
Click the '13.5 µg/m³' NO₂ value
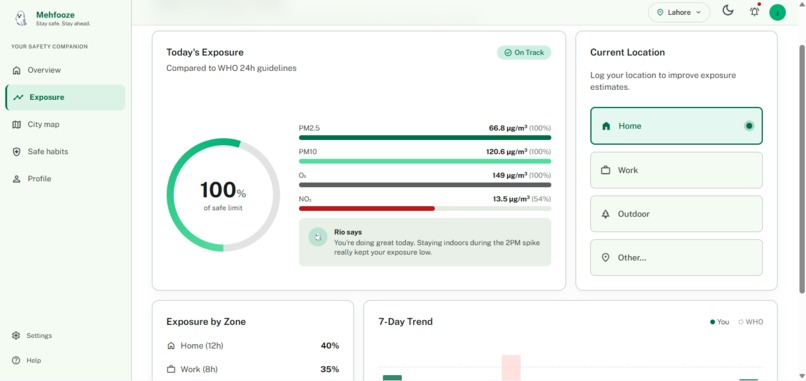(x=510, y=199)
